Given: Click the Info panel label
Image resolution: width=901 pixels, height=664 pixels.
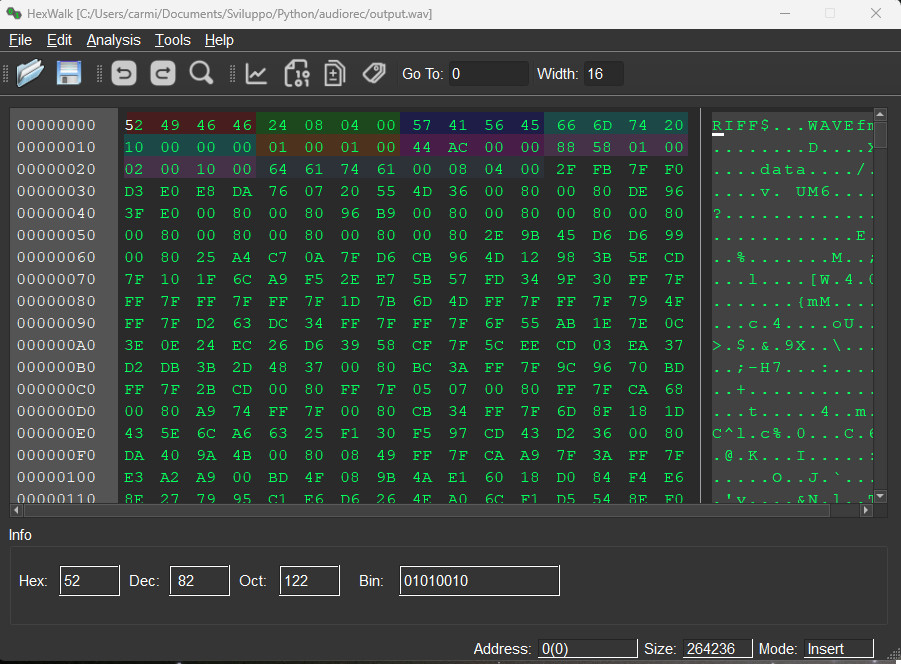Looking at the screenshot, I should 20,535.
